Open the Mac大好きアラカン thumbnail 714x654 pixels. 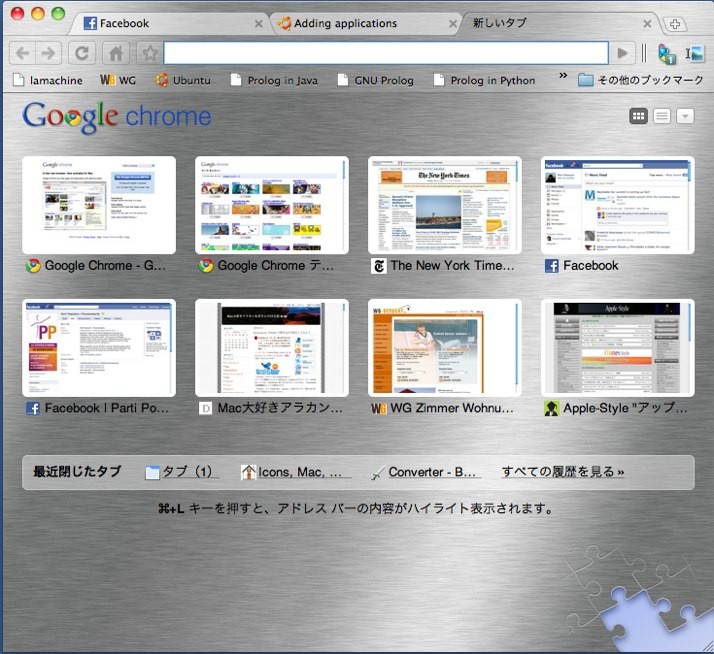tap(272, 348)
